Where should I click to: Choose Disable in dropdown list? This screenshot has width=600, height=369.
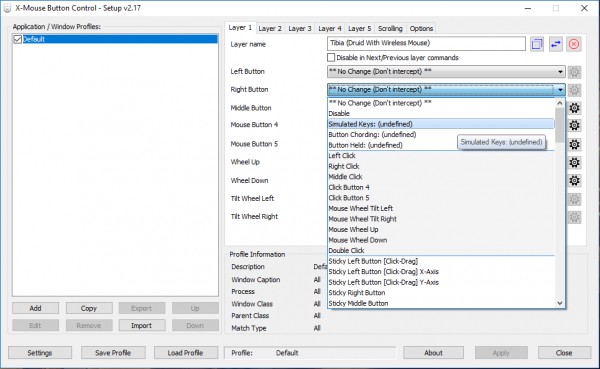pos(441,113)
